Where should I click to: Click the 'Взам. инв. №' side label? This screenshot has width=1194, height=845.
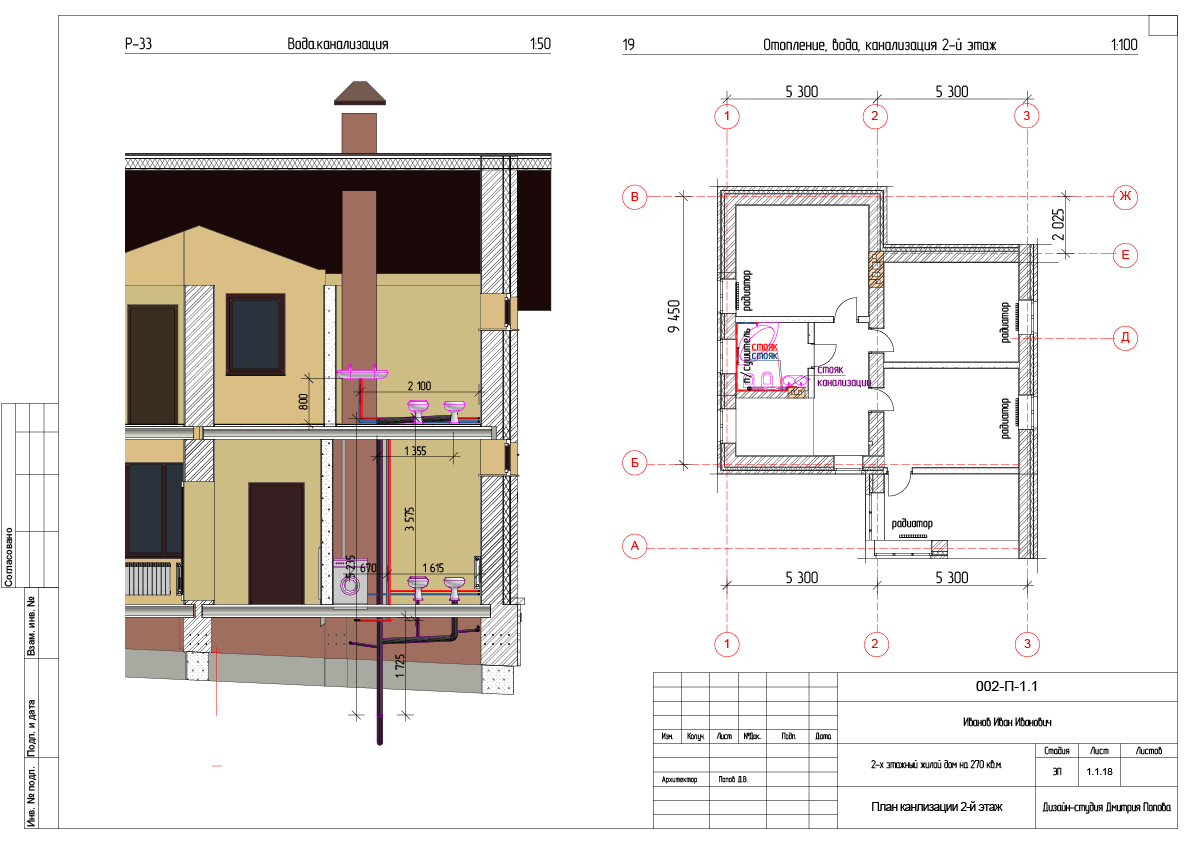coord(31,625)
